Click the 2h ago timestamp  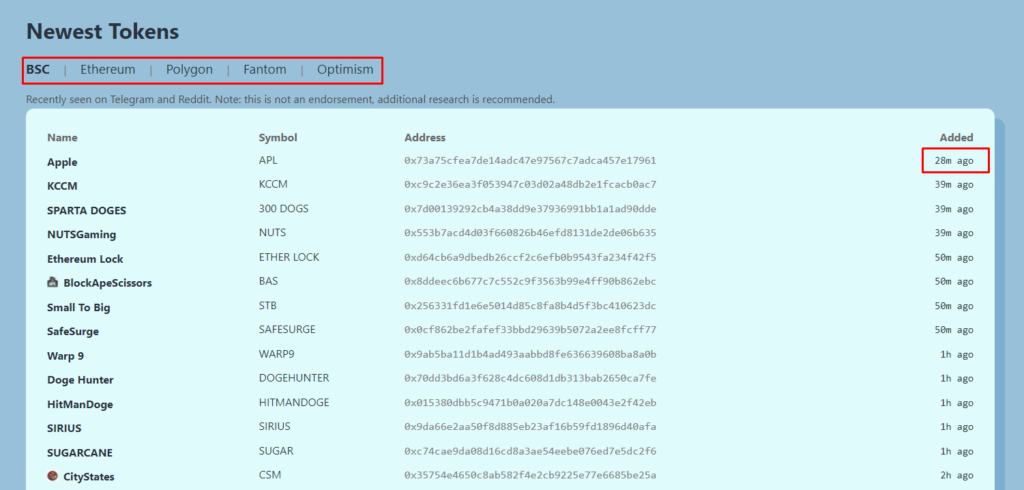click(x=959, y=476)
